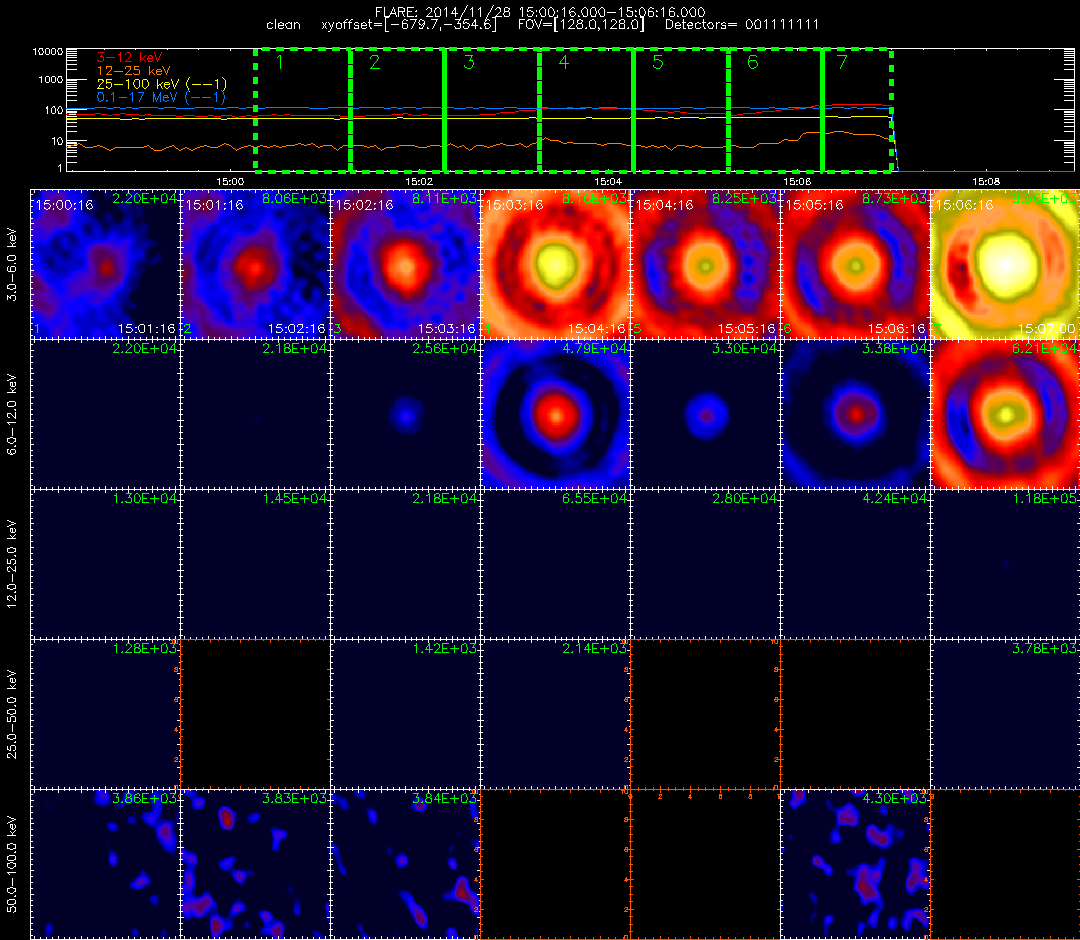Click the 'clean' algorithm label
1080x940 pixels.
(283, 25)
